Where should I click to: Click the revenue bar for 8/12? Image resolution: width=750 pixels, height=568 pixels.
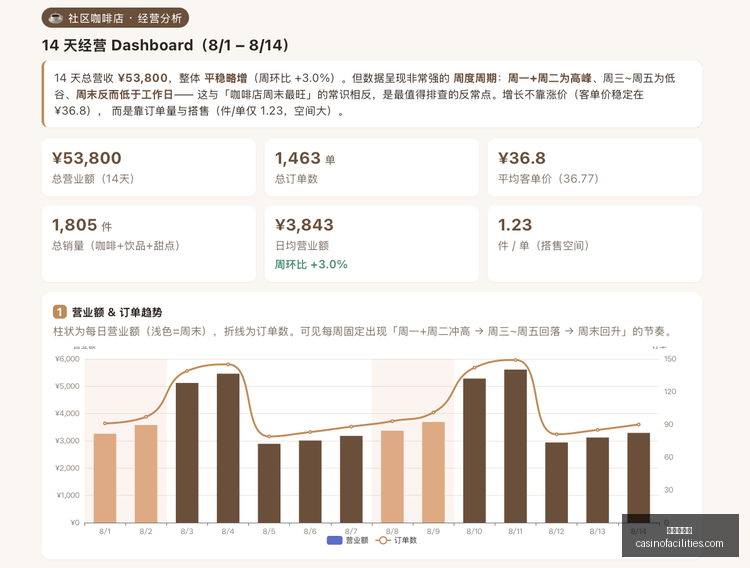tap(556, 482)
